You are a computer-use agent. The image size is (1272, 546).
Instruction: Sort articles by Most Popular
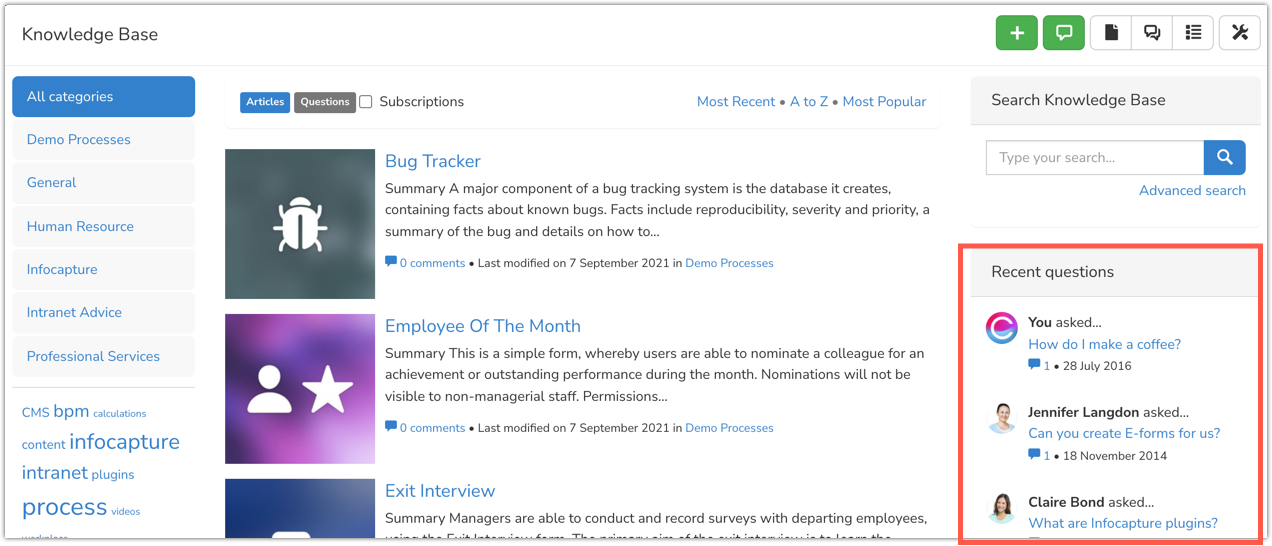(884, 102)
